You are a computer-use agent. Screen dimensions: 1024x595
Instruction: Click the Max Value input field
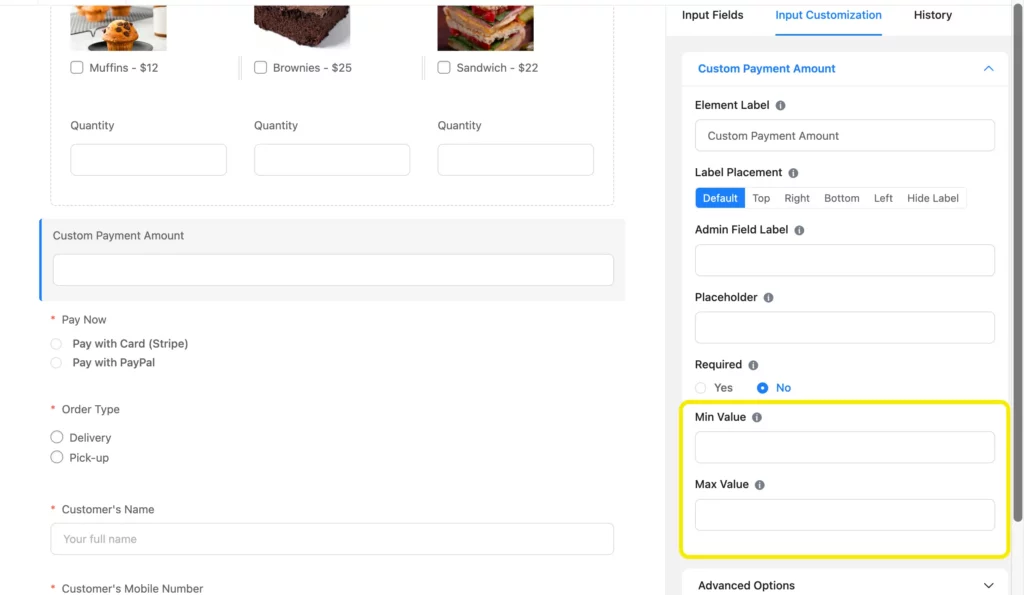coord(844,515)
